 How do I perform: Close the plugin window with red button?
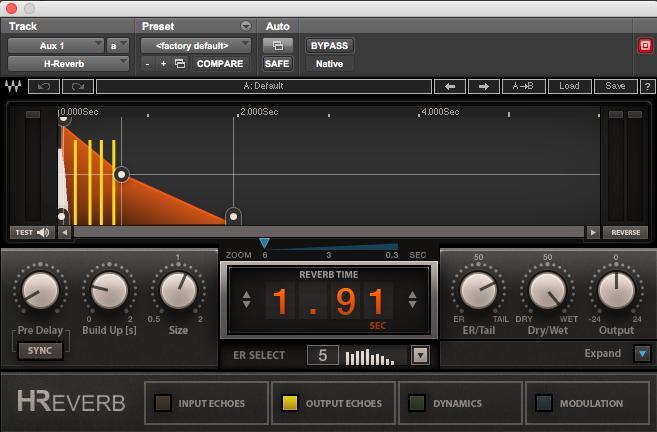click(x=11, y=8)
